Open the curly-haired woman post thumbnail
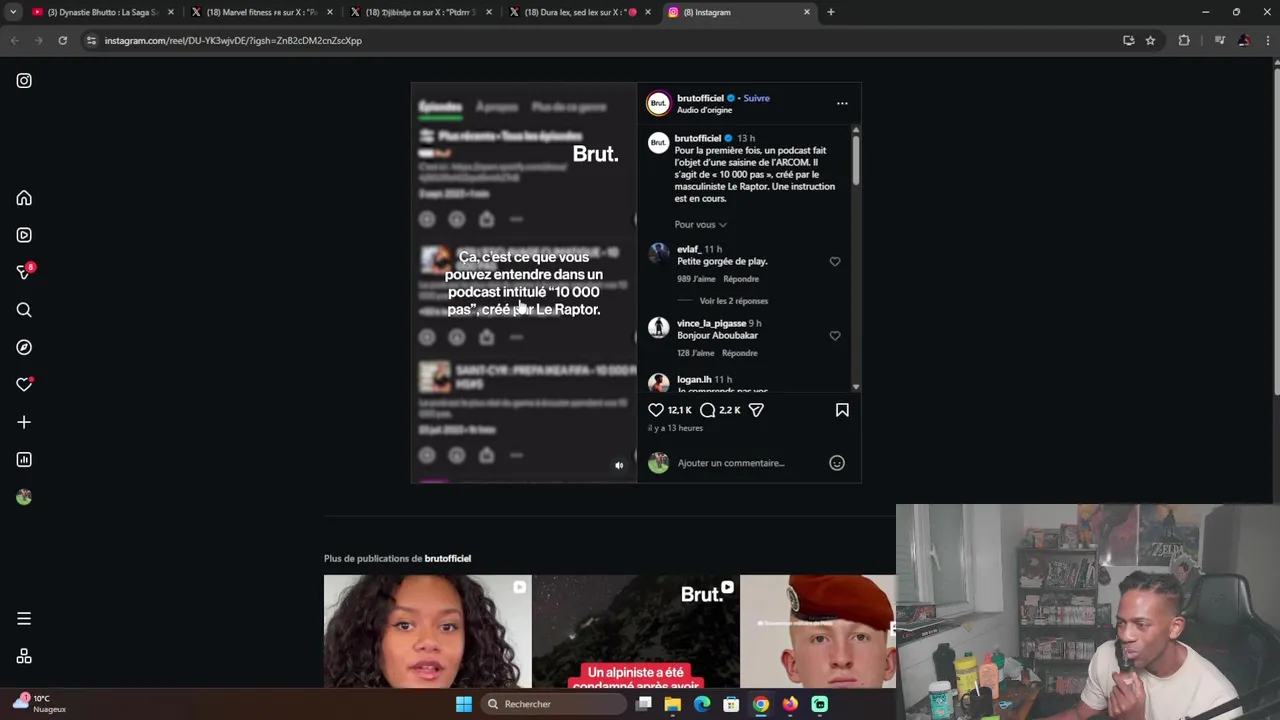This screenshot has width=1280, height=720. point(428,631)
